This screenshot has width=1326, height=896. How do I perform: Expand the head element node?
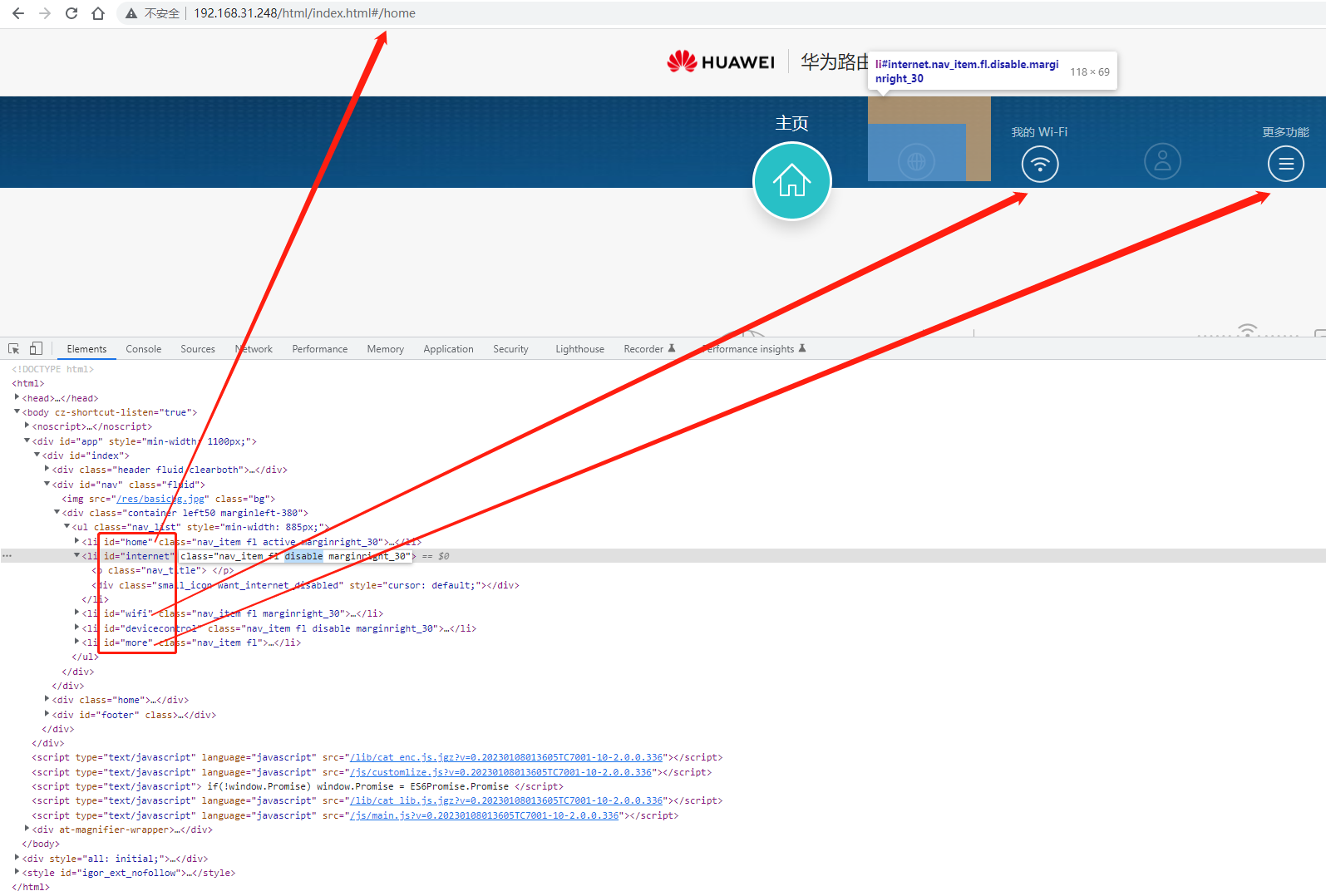17,397
